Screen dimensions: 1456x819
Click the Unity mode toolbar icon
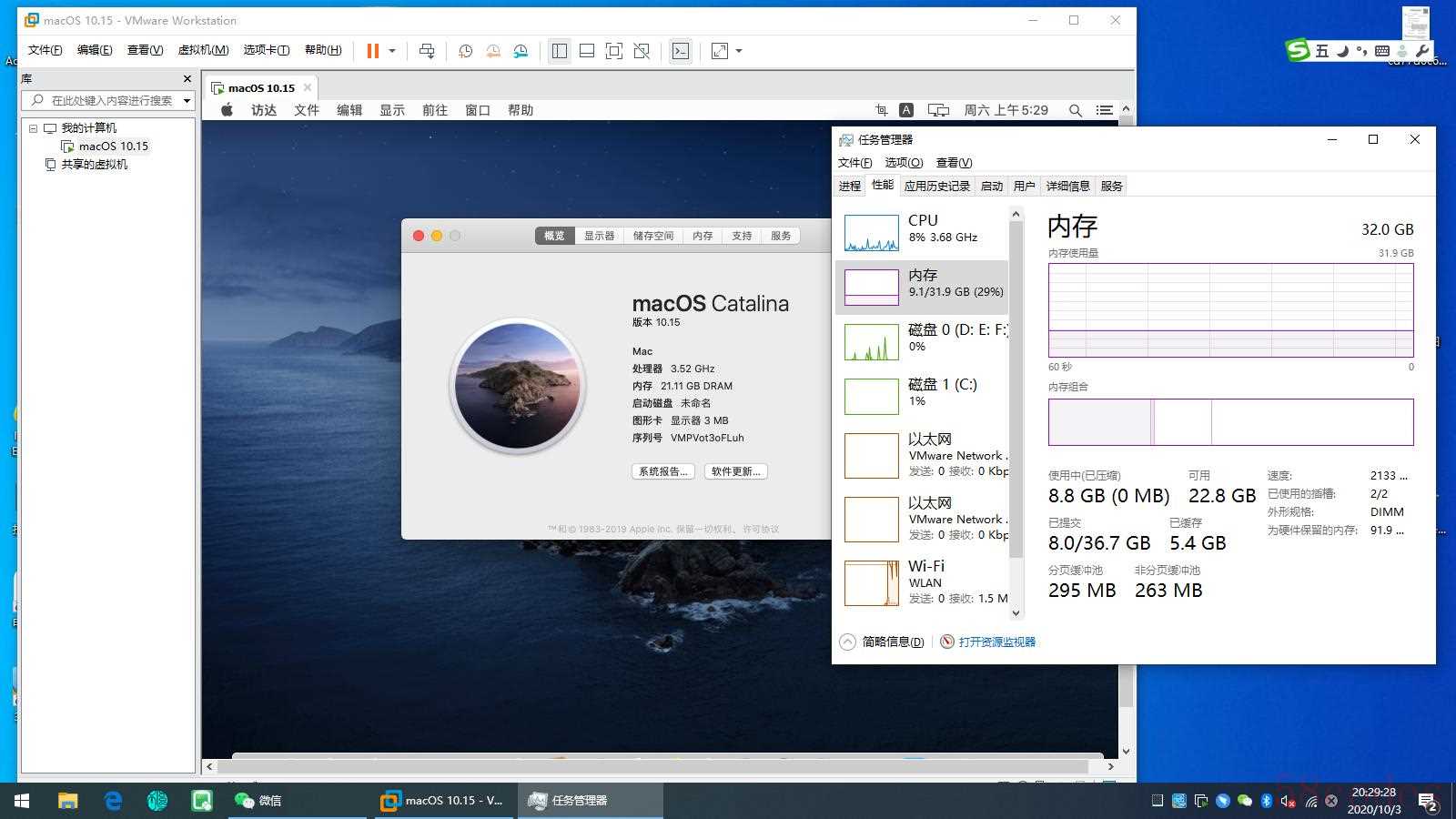642,51
